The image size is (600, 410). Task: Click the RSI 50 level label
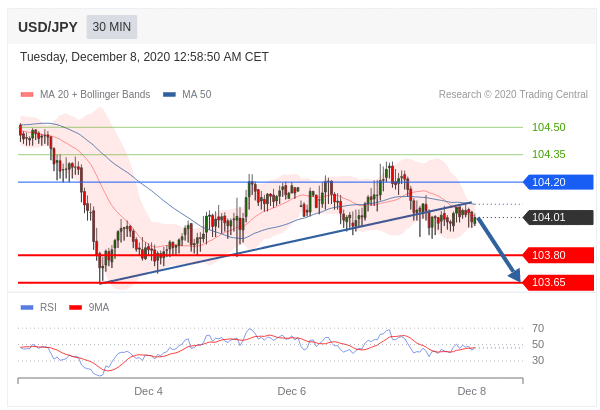tap(538, 344)
